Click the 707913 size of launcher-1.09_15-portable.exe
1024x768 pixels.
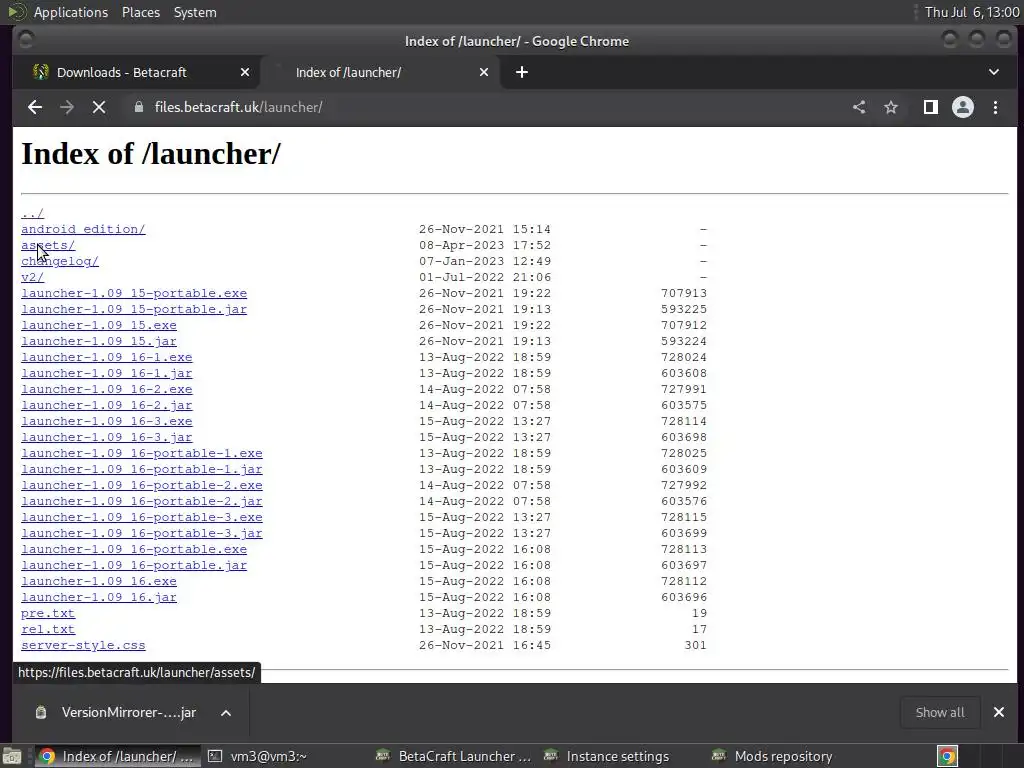[684, 293]
